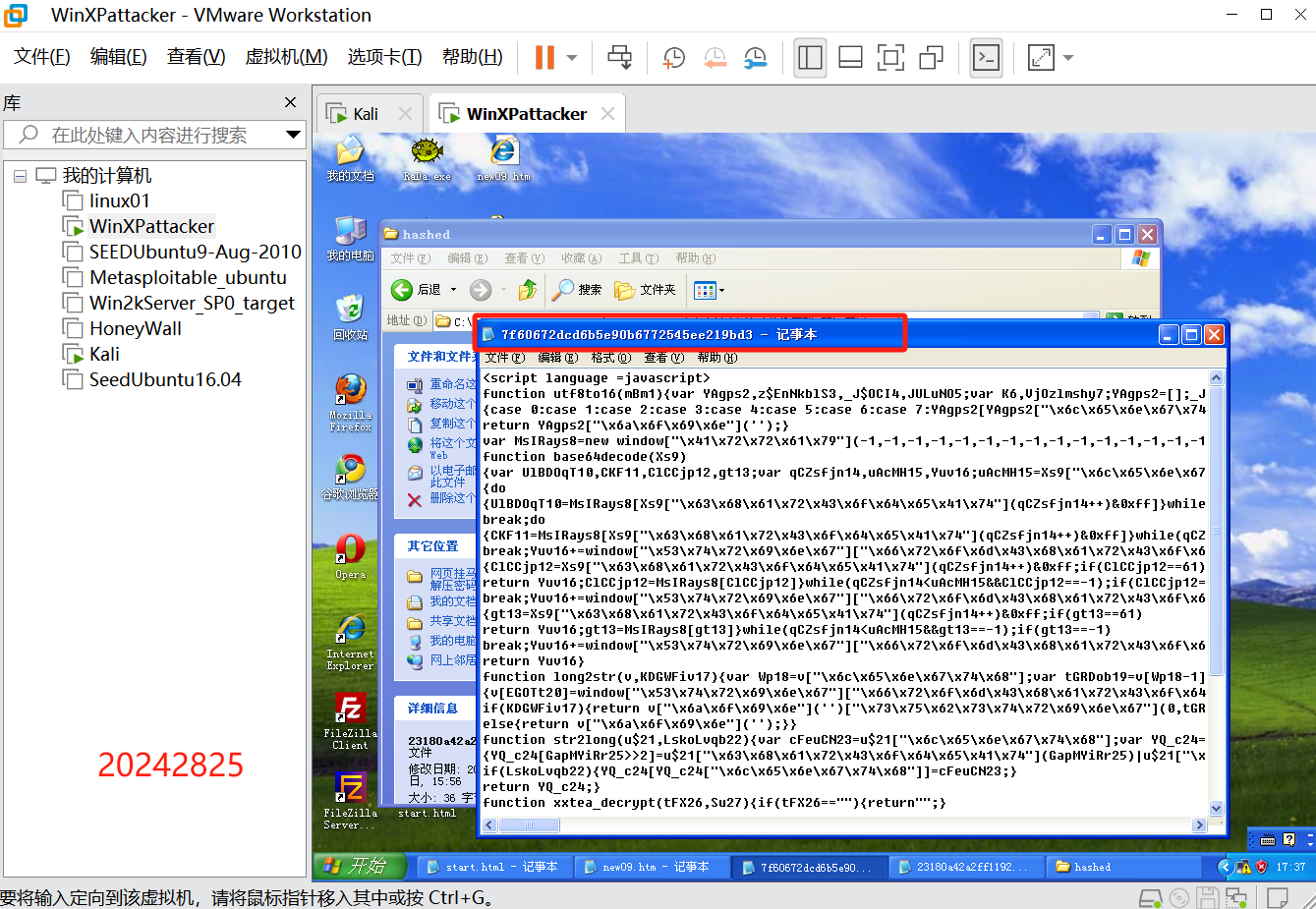Select the 回收站 recycle bin icon
This screenshot has width=1316, height=909.
[x=350, y=317]
